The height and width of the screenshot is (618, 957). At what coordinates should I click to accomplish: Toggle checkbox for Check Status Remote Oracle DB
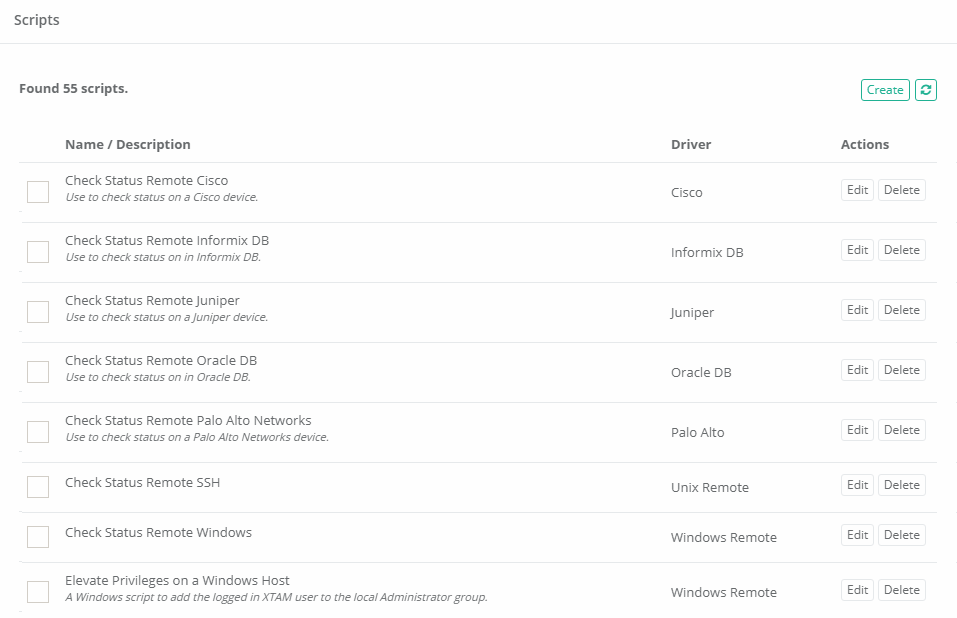tap(38, 372)
